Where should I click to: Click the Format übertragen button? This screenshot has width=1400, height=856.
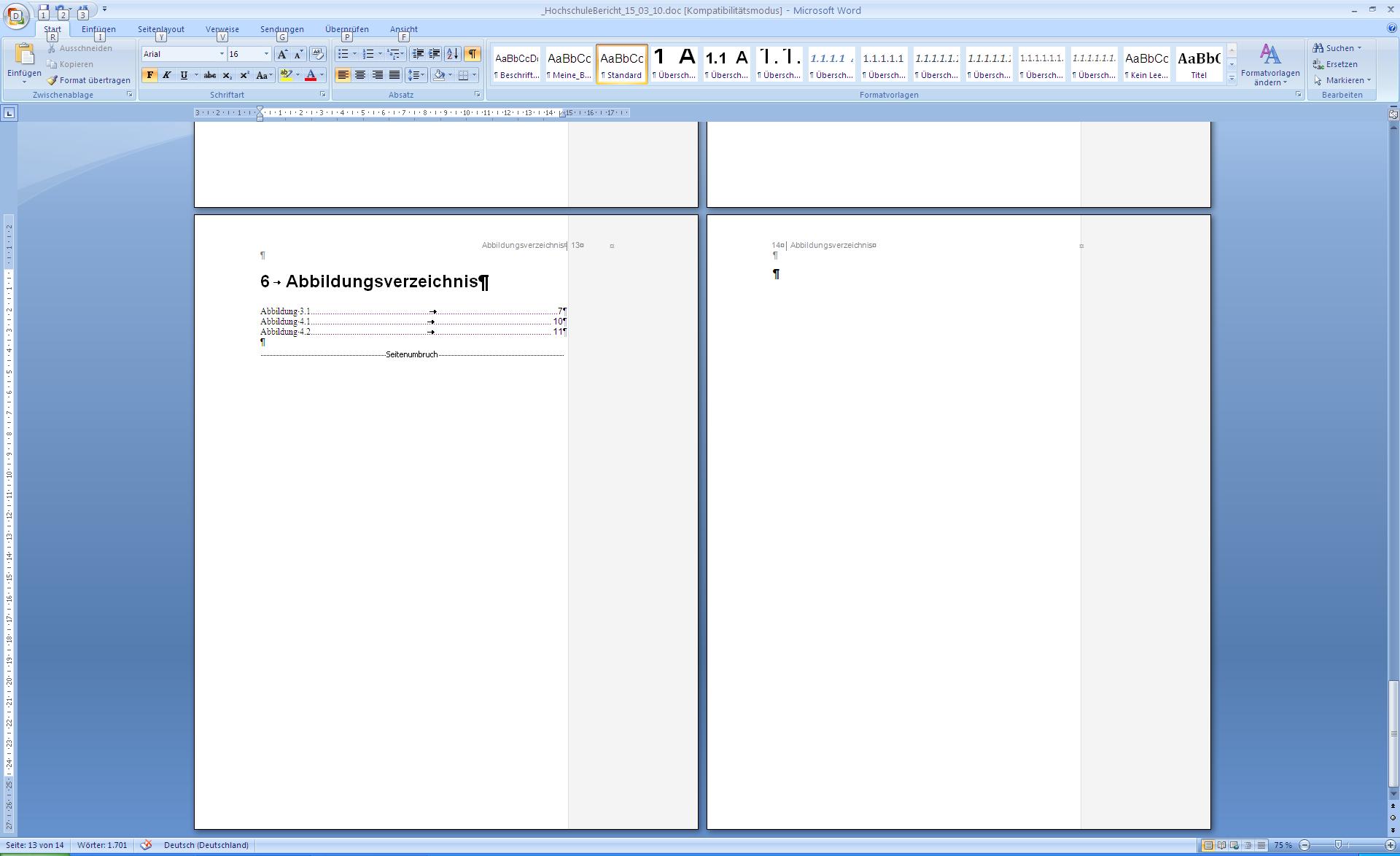(88, 80)
